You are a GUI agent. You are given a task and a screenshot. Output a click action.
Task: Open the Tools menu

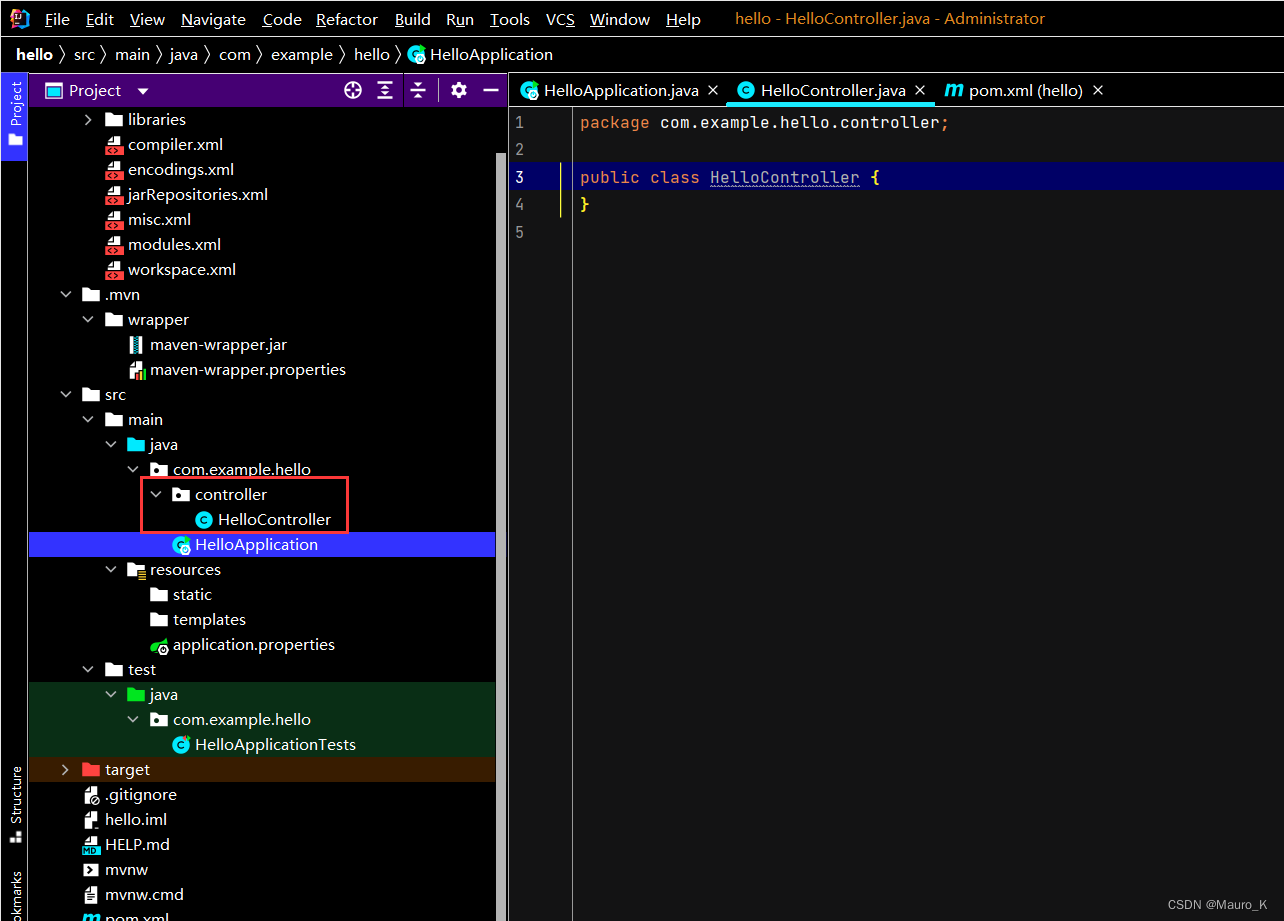click(510, 19)
